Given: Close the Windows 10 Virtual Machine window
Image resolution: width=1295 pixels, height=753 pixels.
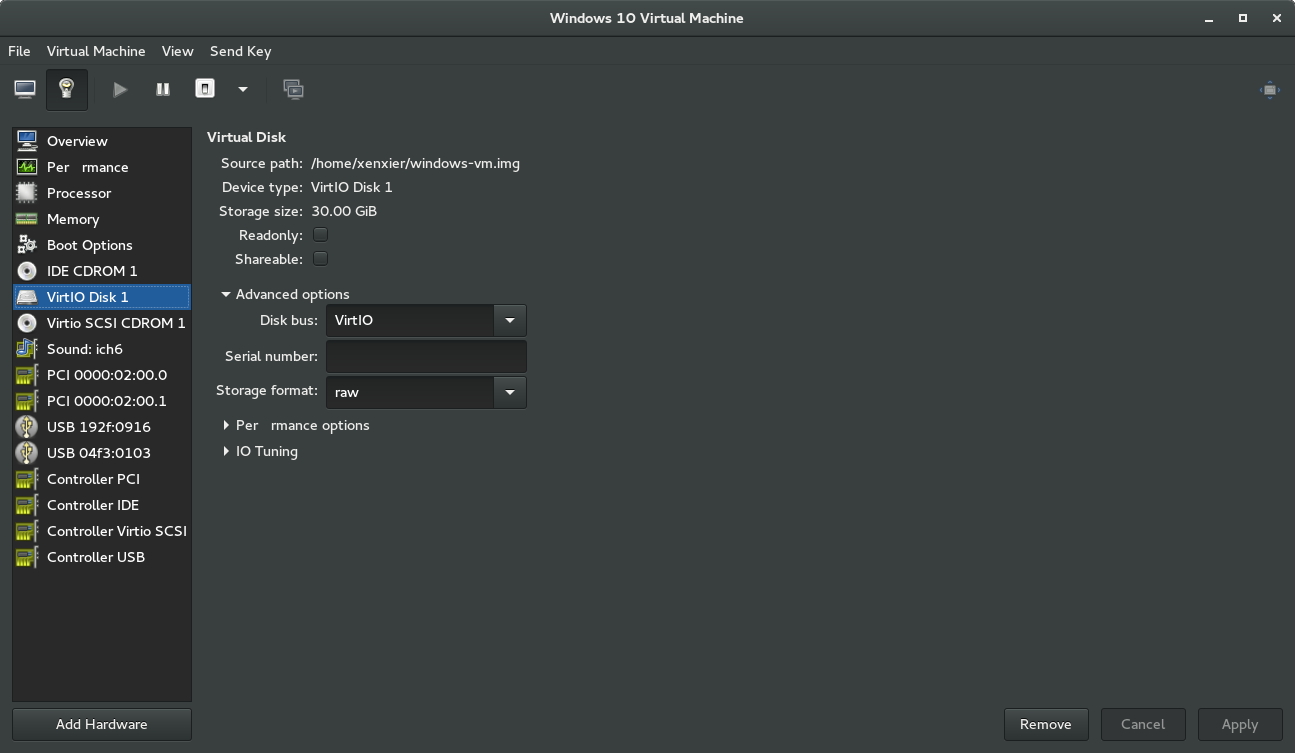Looking at the screenshot, I should tap(1275, 18).
